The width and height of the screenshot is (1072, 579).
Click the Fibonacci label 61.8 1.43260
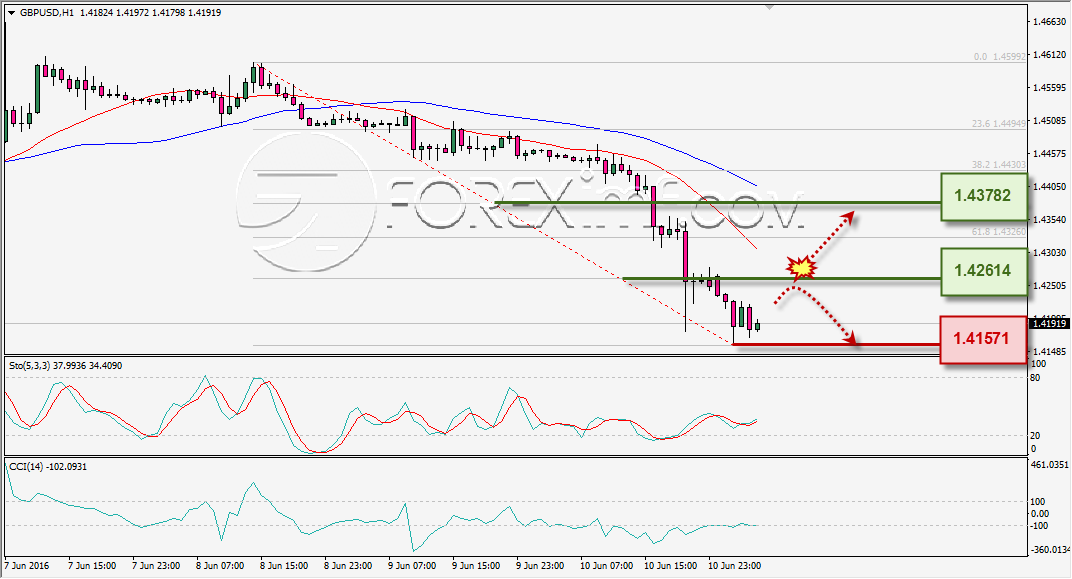[999, 232]
